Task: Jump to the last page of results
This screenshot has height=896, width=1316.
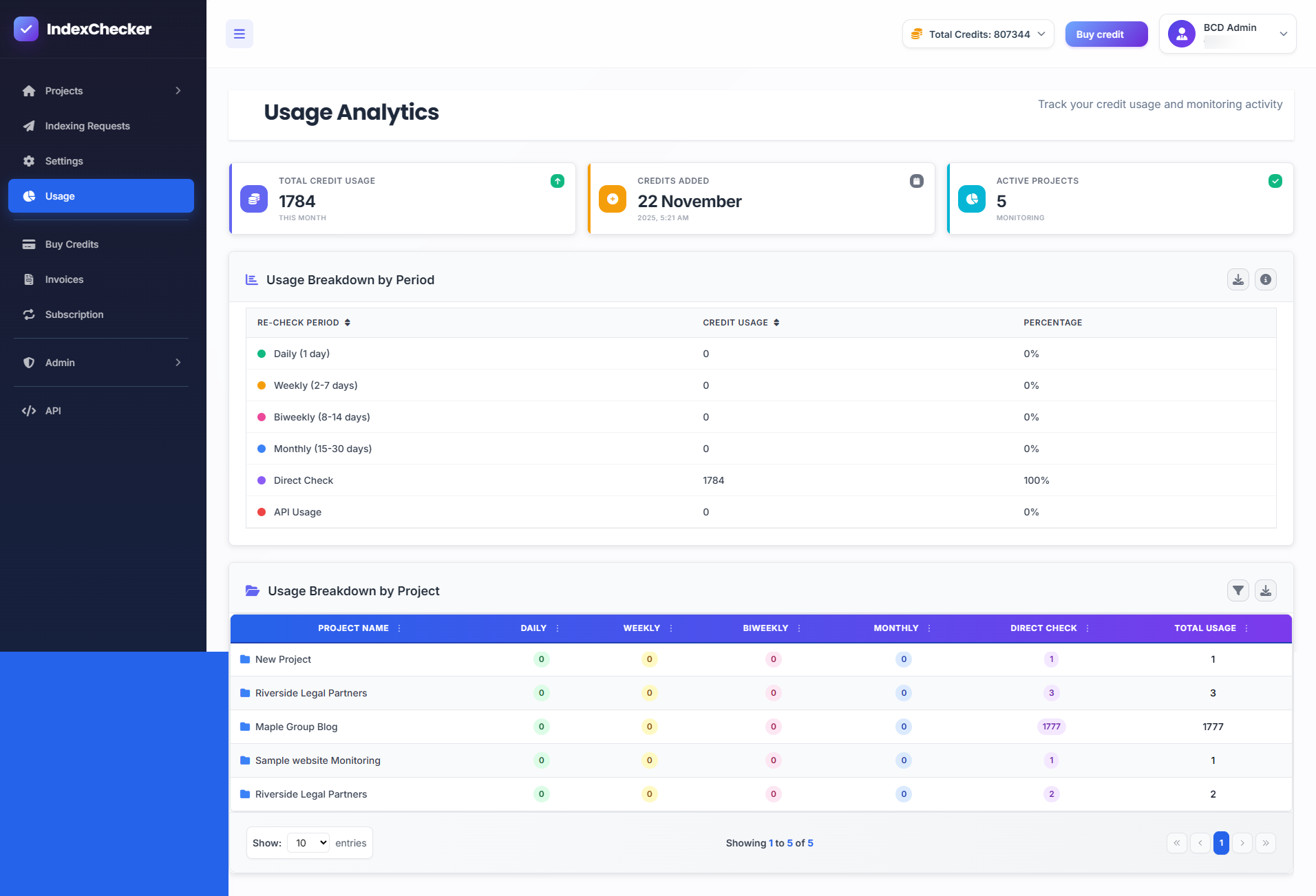Action: point(1265,843)
